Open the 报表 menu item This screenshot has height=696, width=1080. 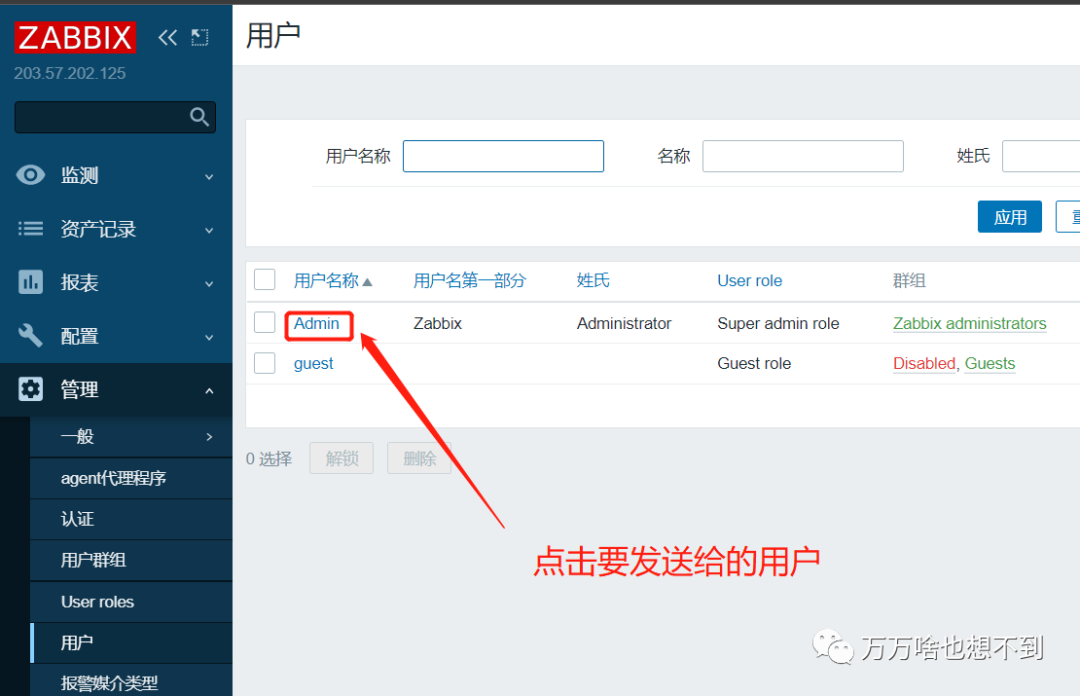click(116, 282)
